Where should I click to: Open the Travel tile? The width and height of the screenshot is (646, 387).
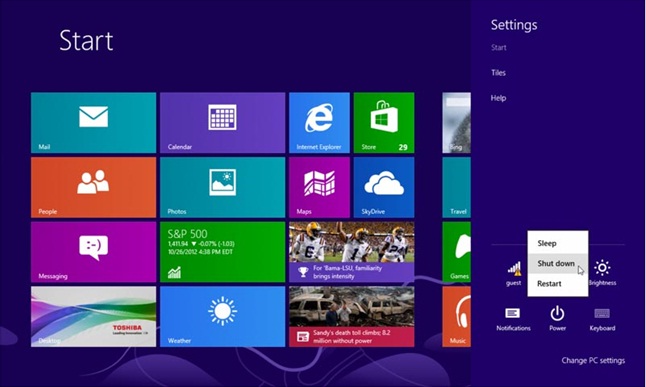(x=456, y=188)
